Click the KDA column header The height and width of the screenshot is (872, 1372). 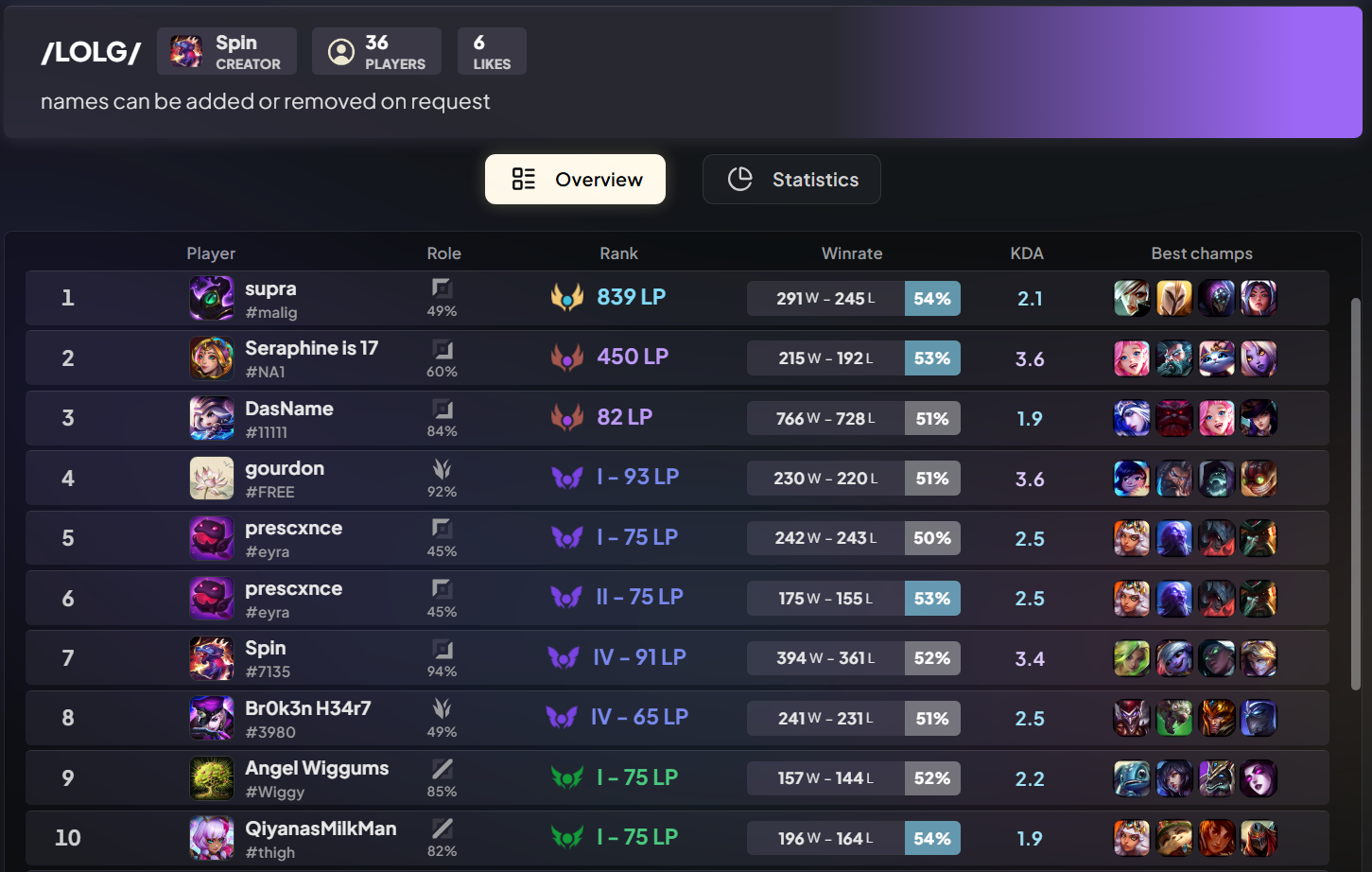click(1027, 253)
